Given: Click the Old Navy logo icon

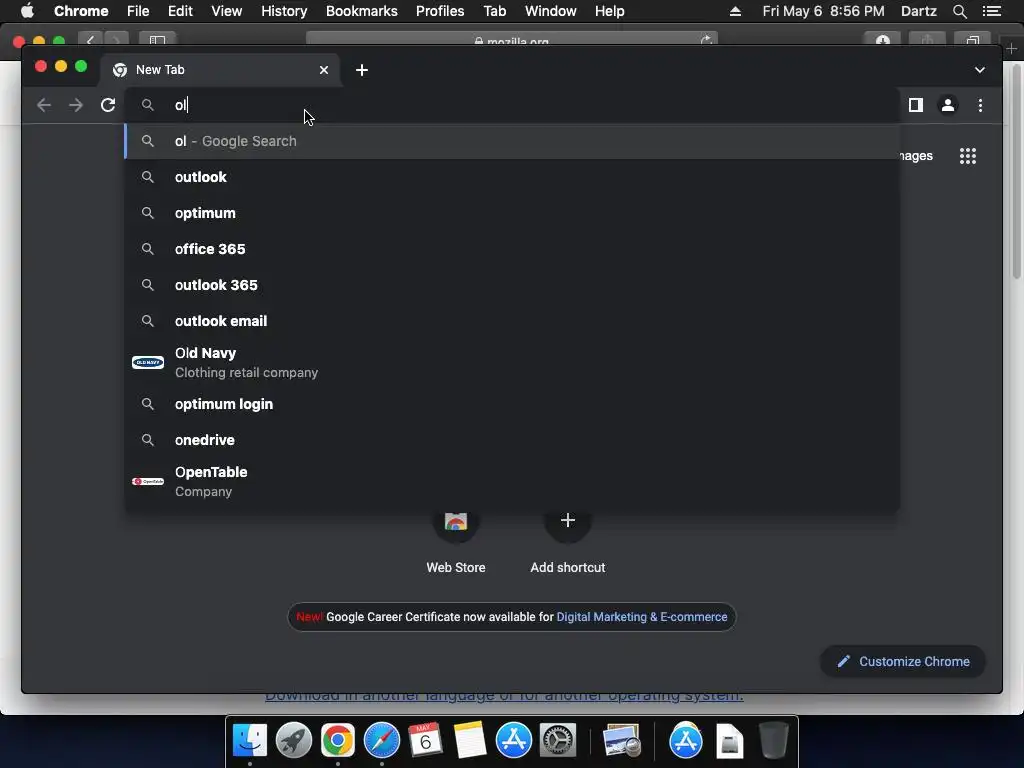Looking at the screenshot, I should [x=148, y=362].
